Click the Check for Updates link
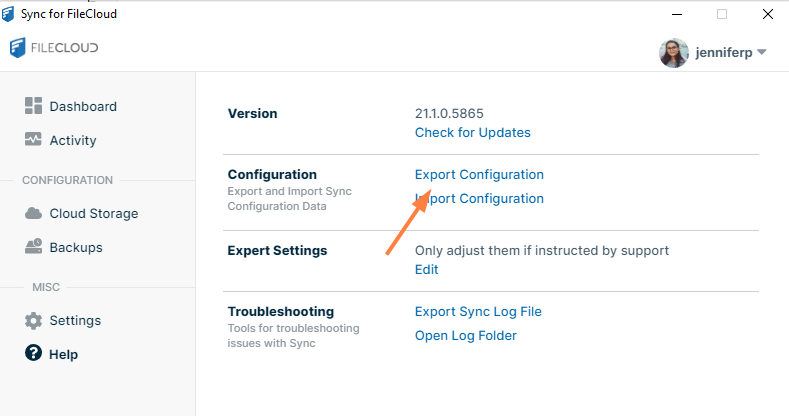The height and width of the screenshot is (416, 789). click(x=472, y=132)
